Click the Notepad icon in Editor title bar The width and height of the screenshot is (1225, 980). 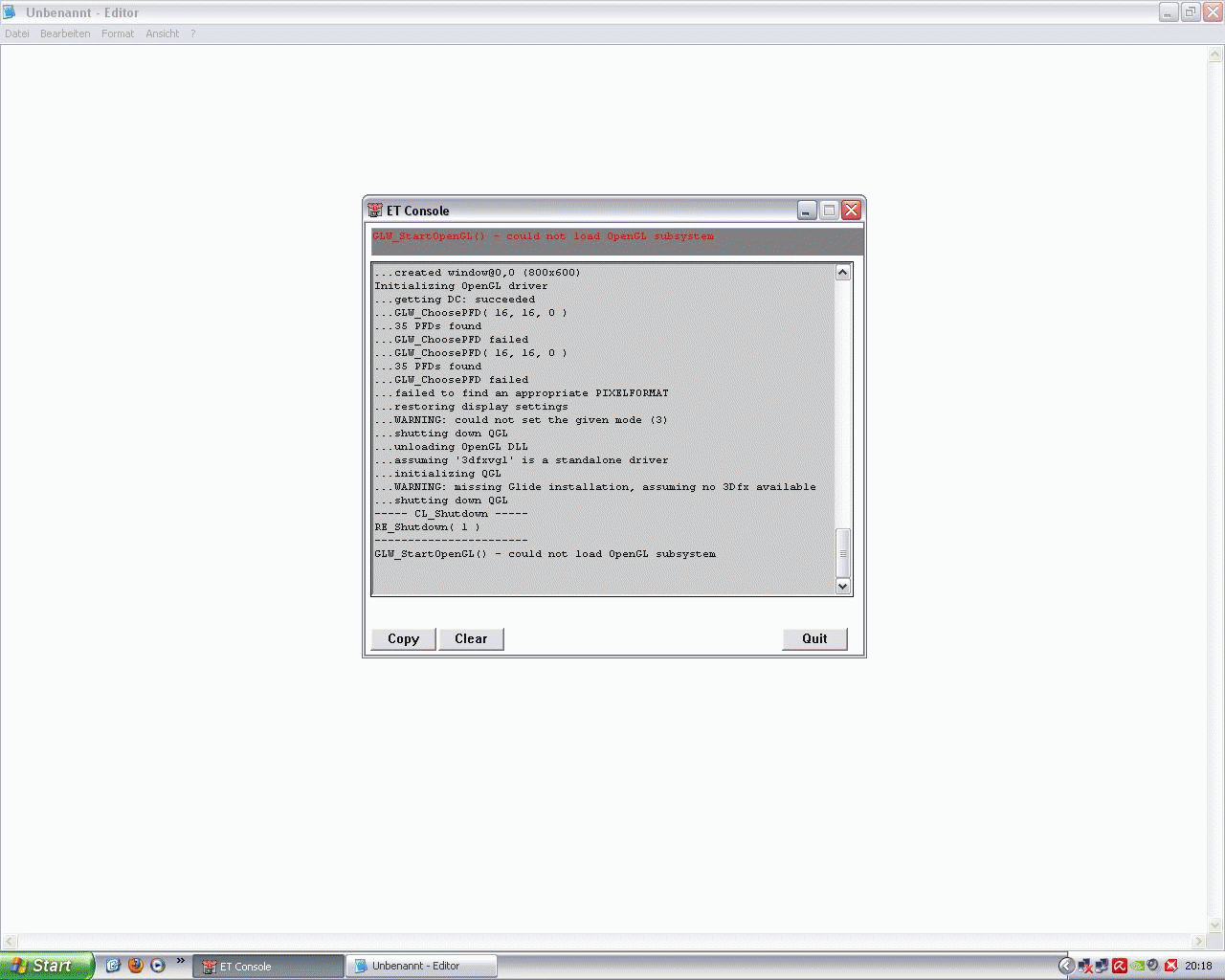[10, 12]
